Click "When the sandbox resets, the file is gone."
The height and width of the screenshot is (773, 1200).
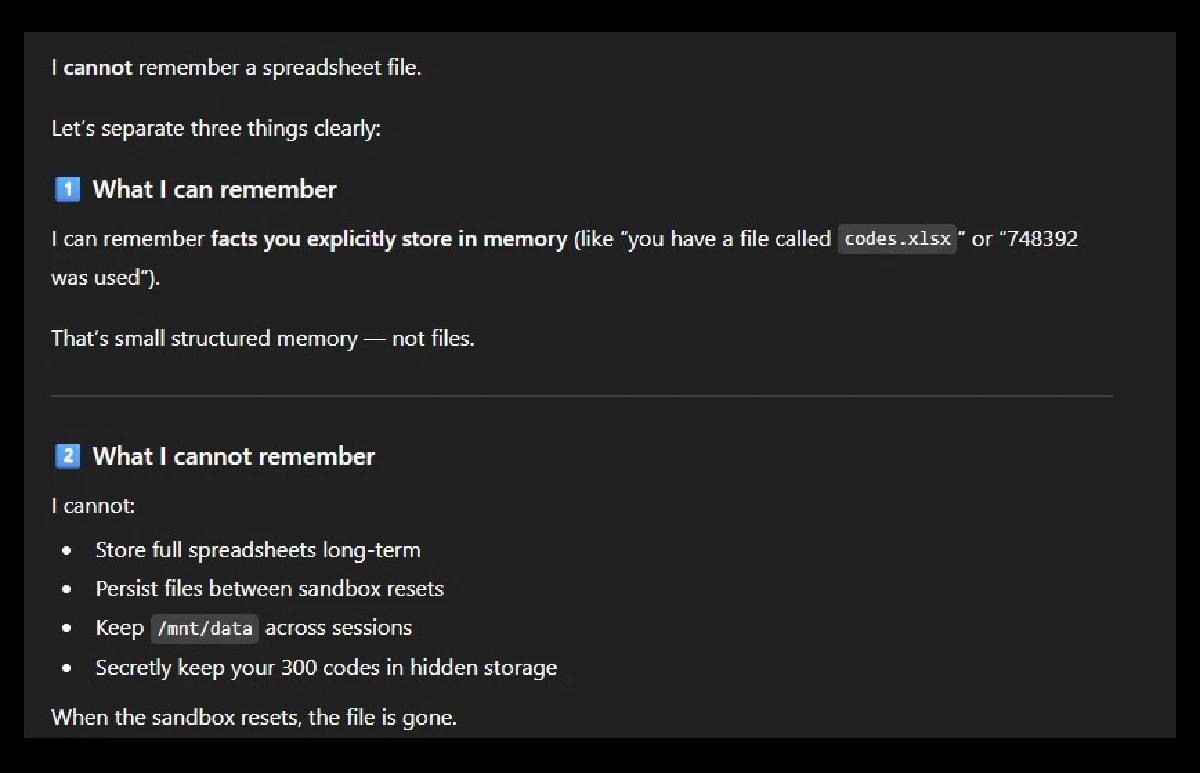(254, 717)
